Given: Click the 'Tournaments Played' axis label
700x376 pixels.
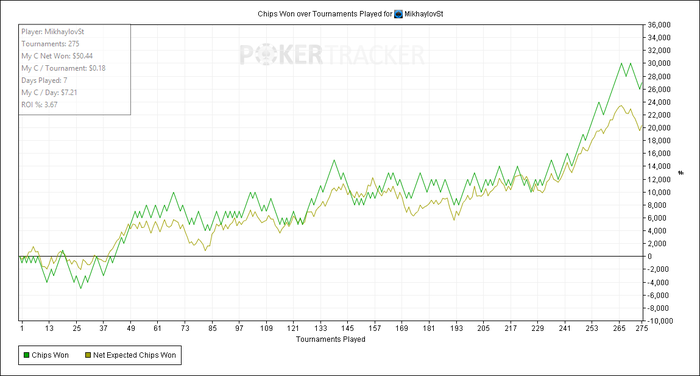Looking at the screenshot, I should pos(330,339).
